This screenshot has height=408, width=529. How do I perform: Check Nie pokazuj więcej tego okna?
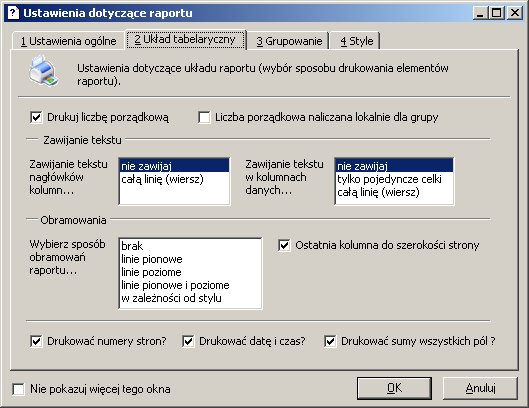click(18, 389)
